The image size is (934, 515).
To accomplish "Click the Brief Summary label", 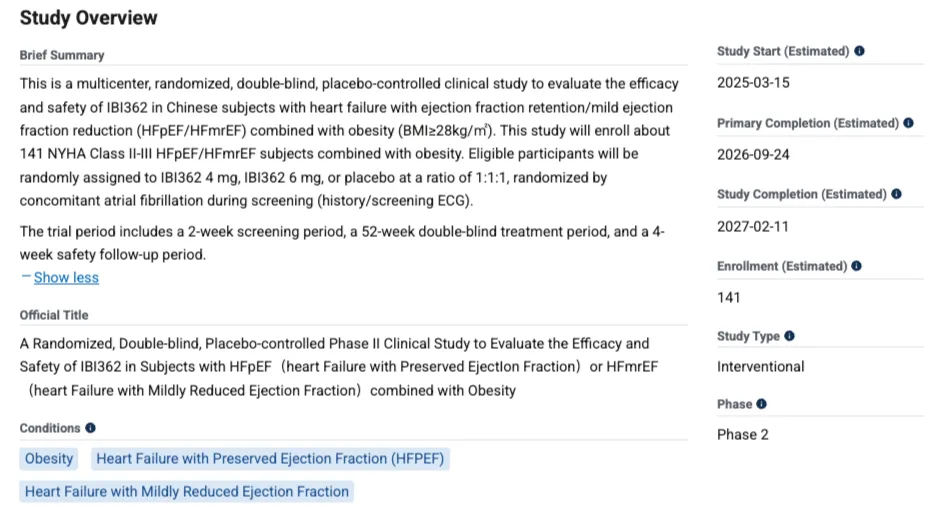I will (x=62, y=55).
